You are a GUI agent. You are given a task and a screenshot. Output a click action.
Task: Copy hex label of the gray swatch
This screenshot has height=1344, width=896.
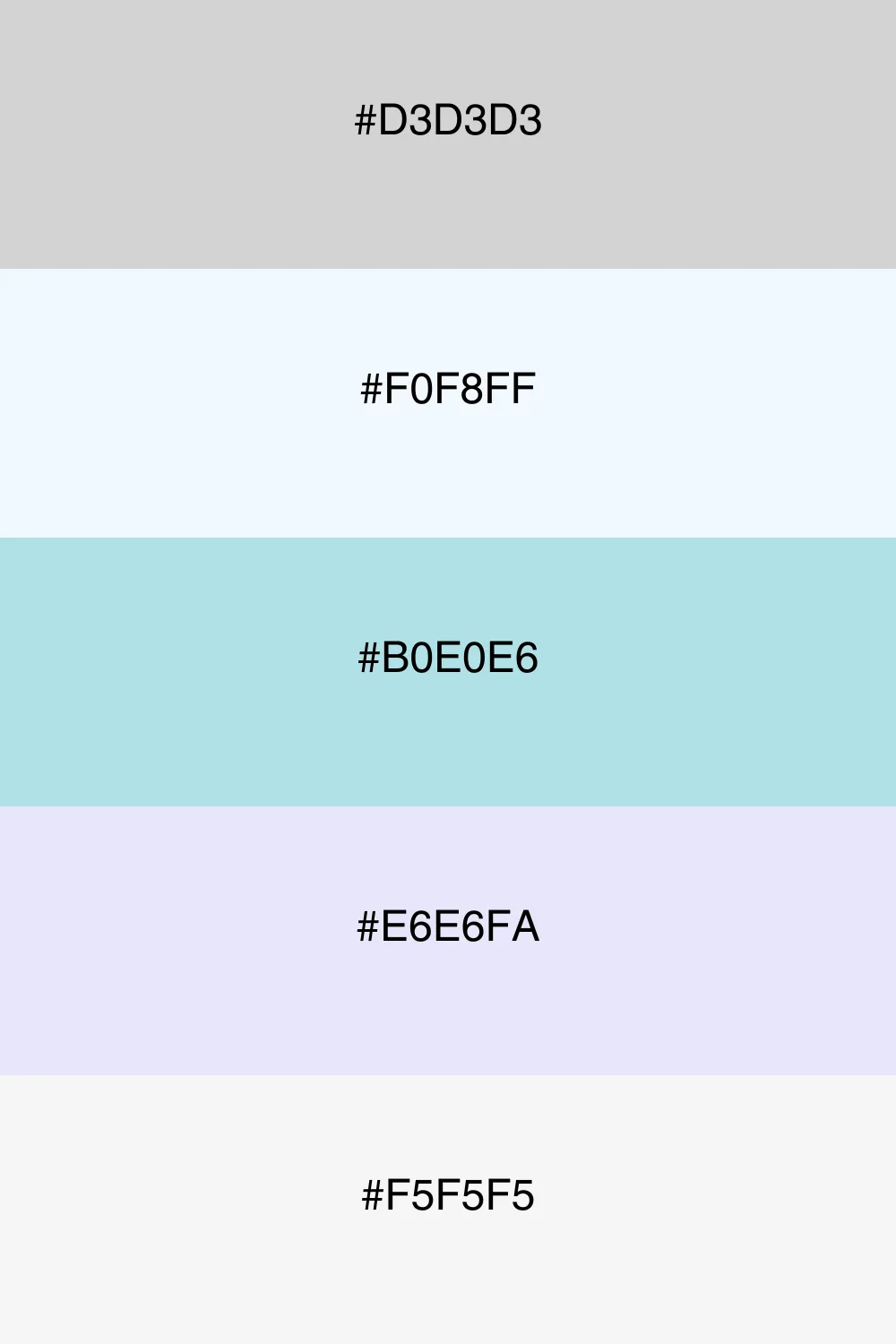[448, 121]
